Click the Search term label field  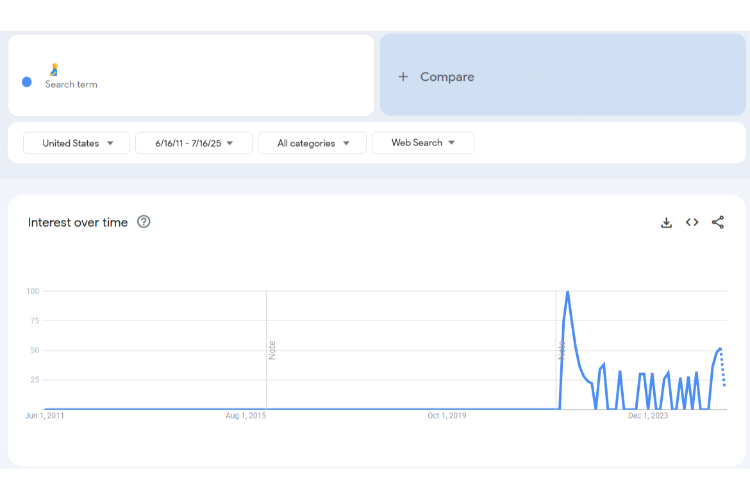coord(71,85)
